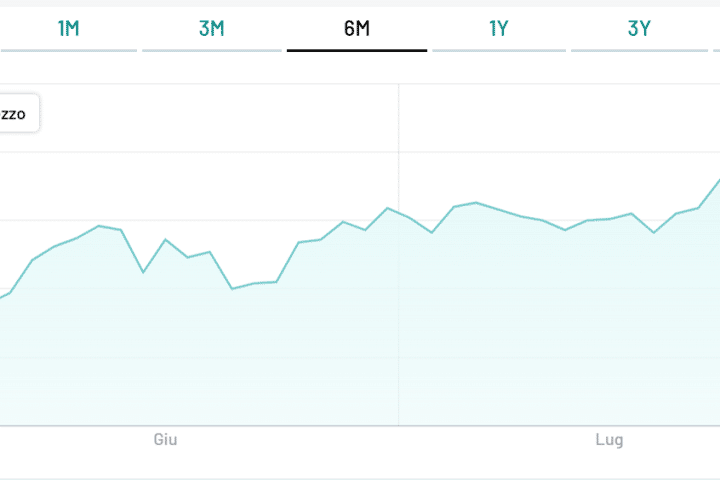Screen dimensions: 720x480
Task: Click the first sharp dip of the price line
Action: (144, 272)
